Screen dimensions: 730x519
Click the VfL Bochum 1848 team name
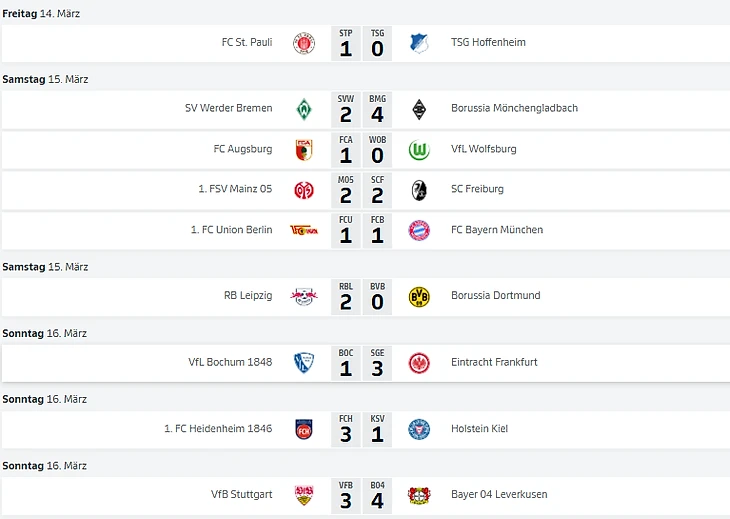pos(230,362)
